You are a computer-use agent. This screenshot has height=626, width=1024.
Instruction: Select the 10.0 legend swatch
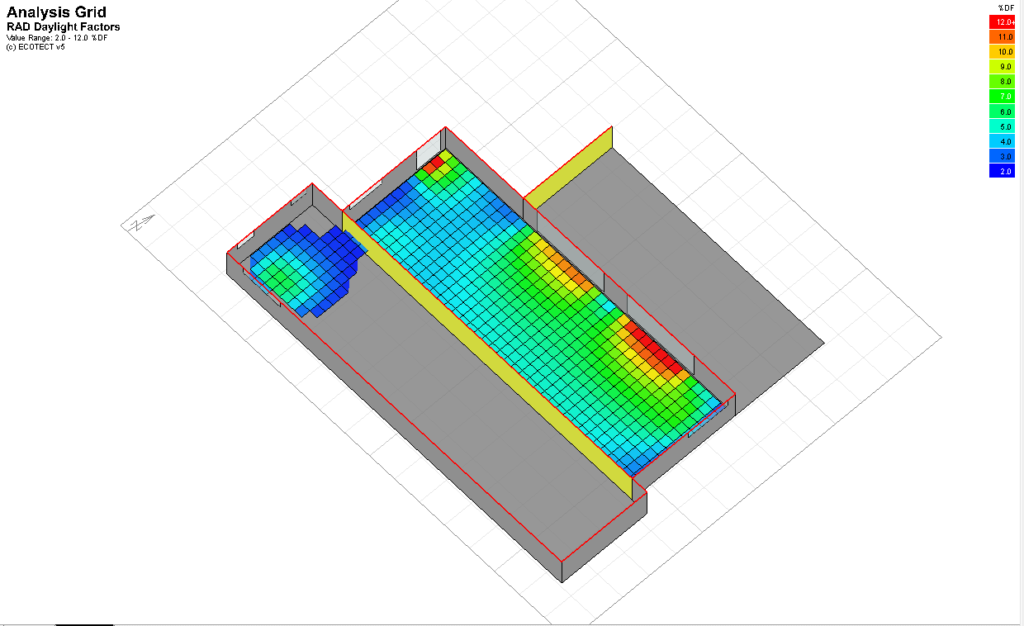(1002, 52)
